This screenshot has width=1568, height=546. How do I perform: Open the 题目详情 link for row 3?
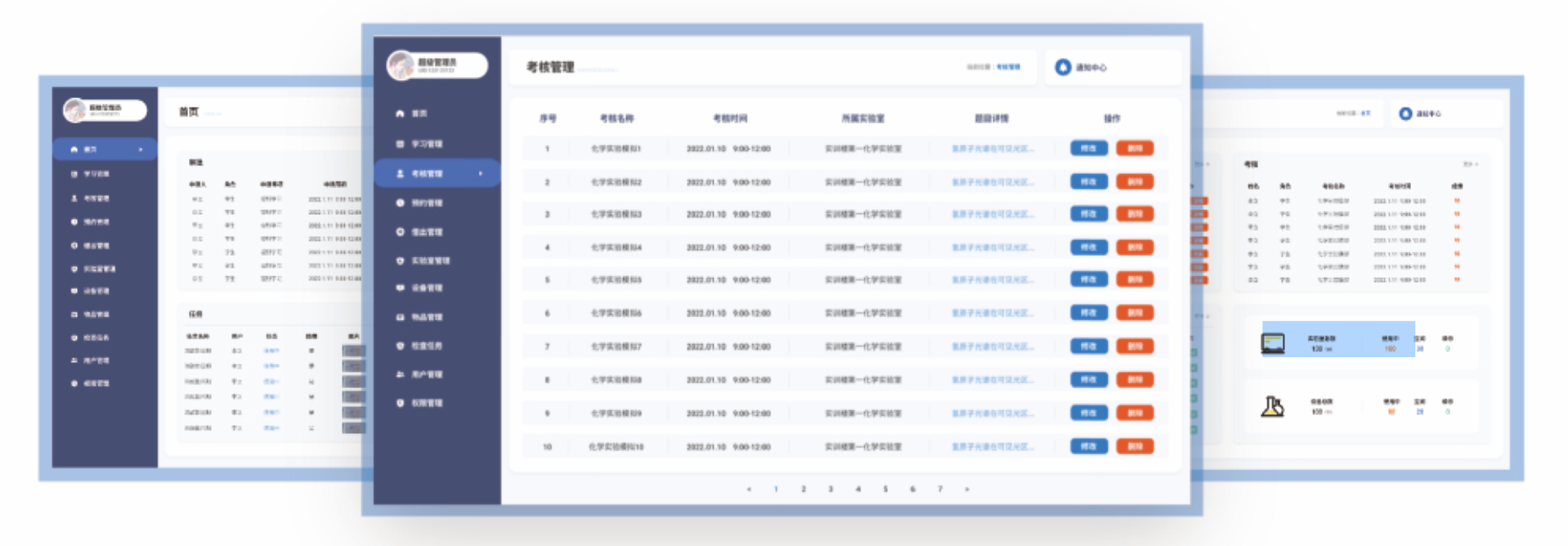pyautogui.click(x=992, y=214)
